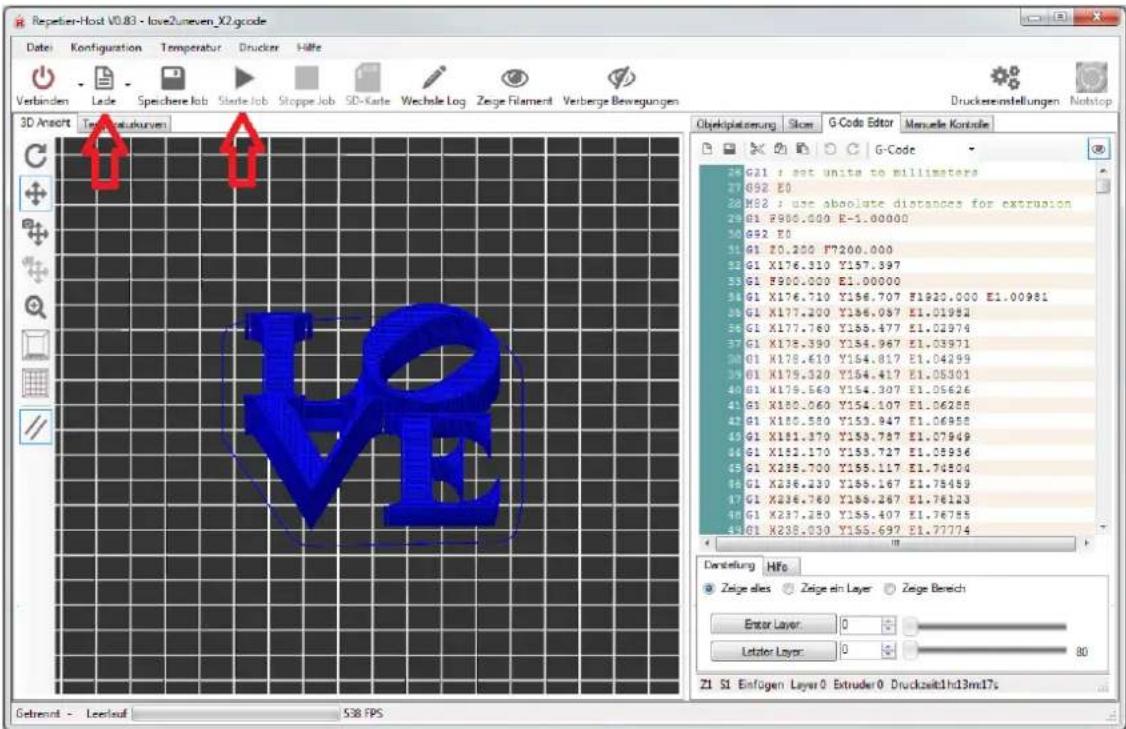Open the G-Code selection dropdown

coord(925,149)
